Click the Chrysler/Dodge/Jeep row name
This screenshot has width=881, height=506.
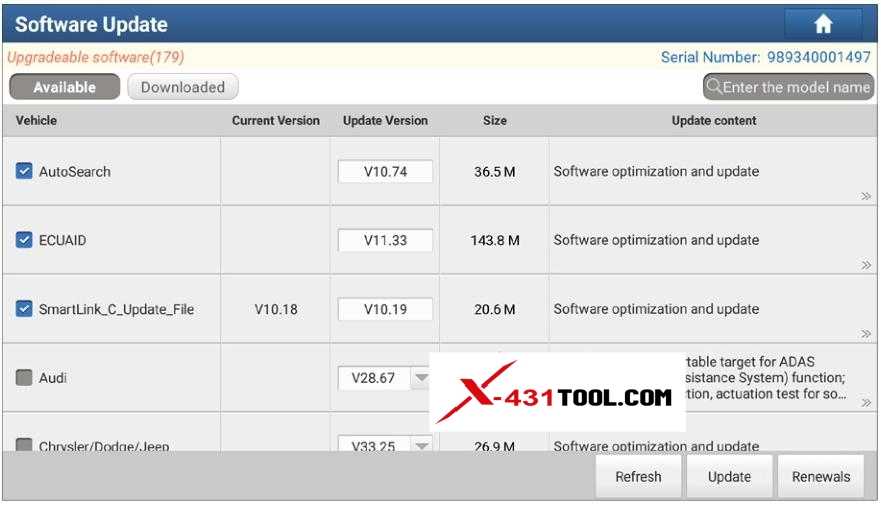[x=104, y=446]
